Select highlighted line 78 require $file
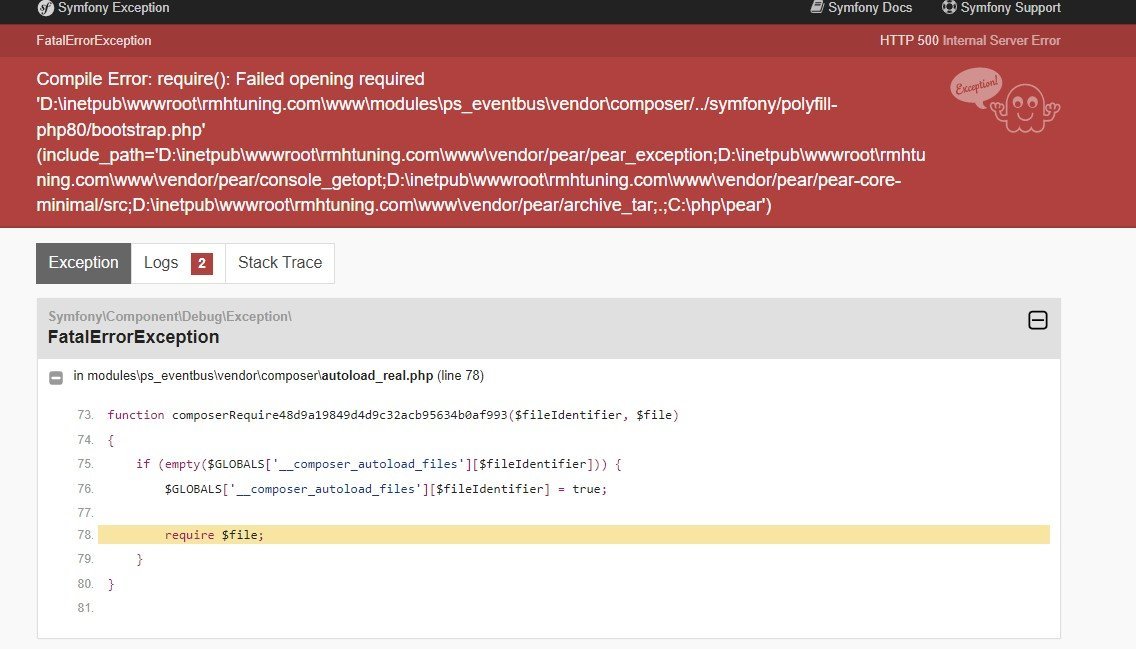 [x=574, y=535]
